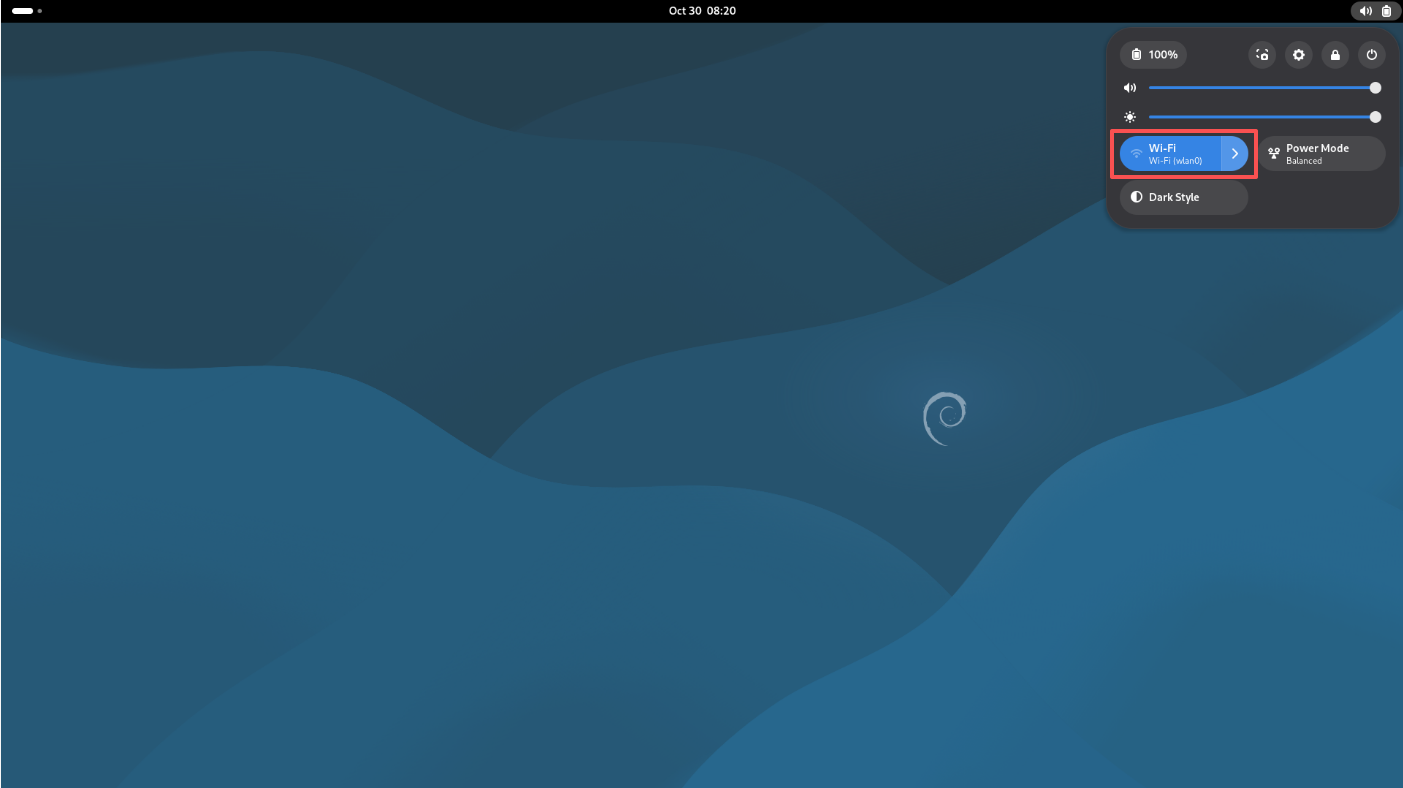
Task: Open the clock and calendar menu
Action: pyautogui.click(x=701, y=11)
